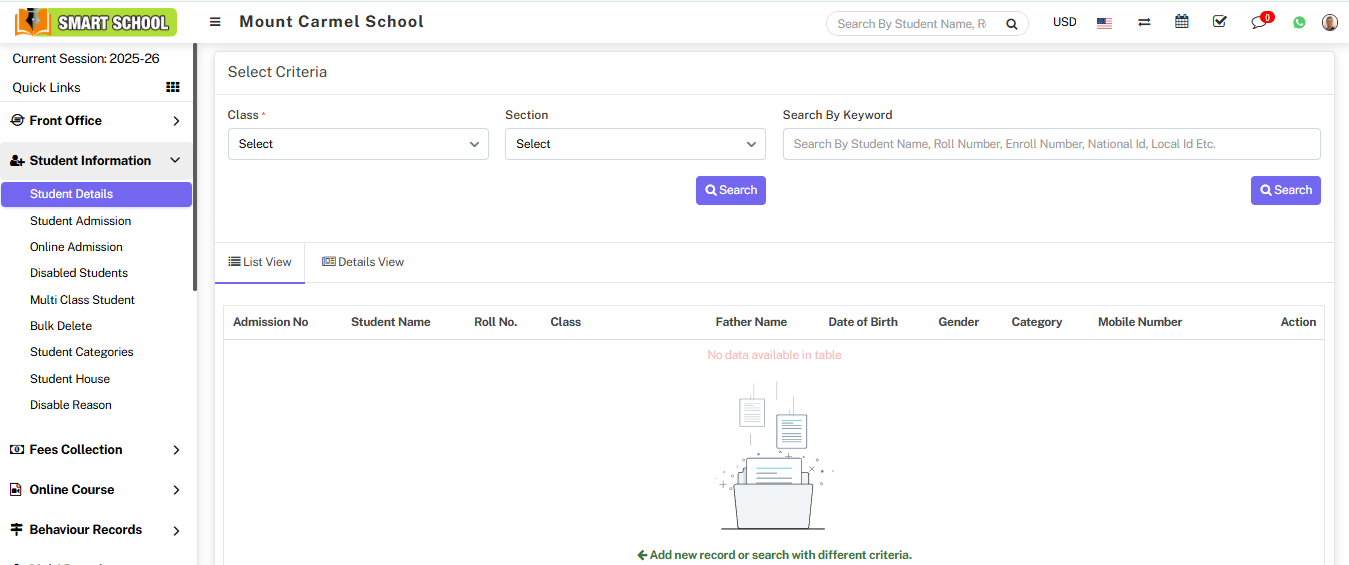Open the task checklist icon in header

(1220, 22)
